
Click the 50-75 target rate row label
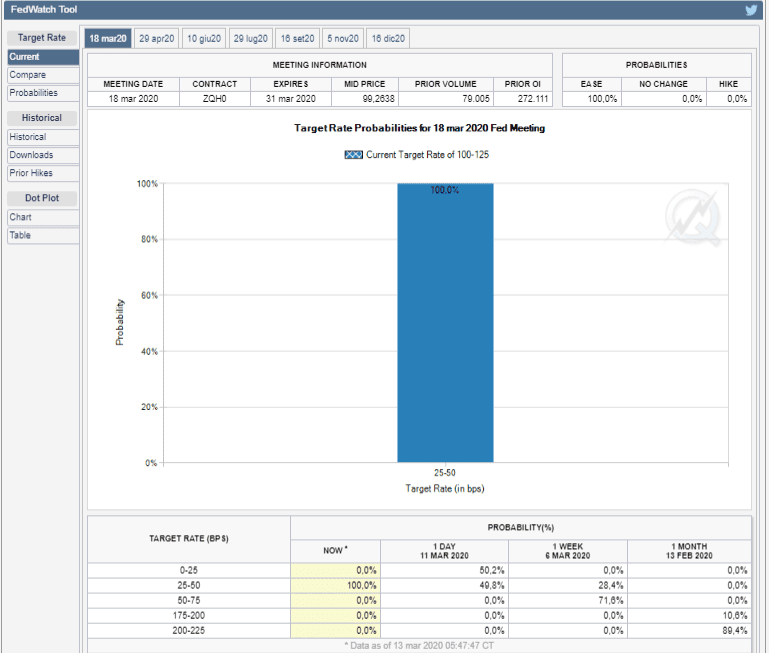[188, 601]
